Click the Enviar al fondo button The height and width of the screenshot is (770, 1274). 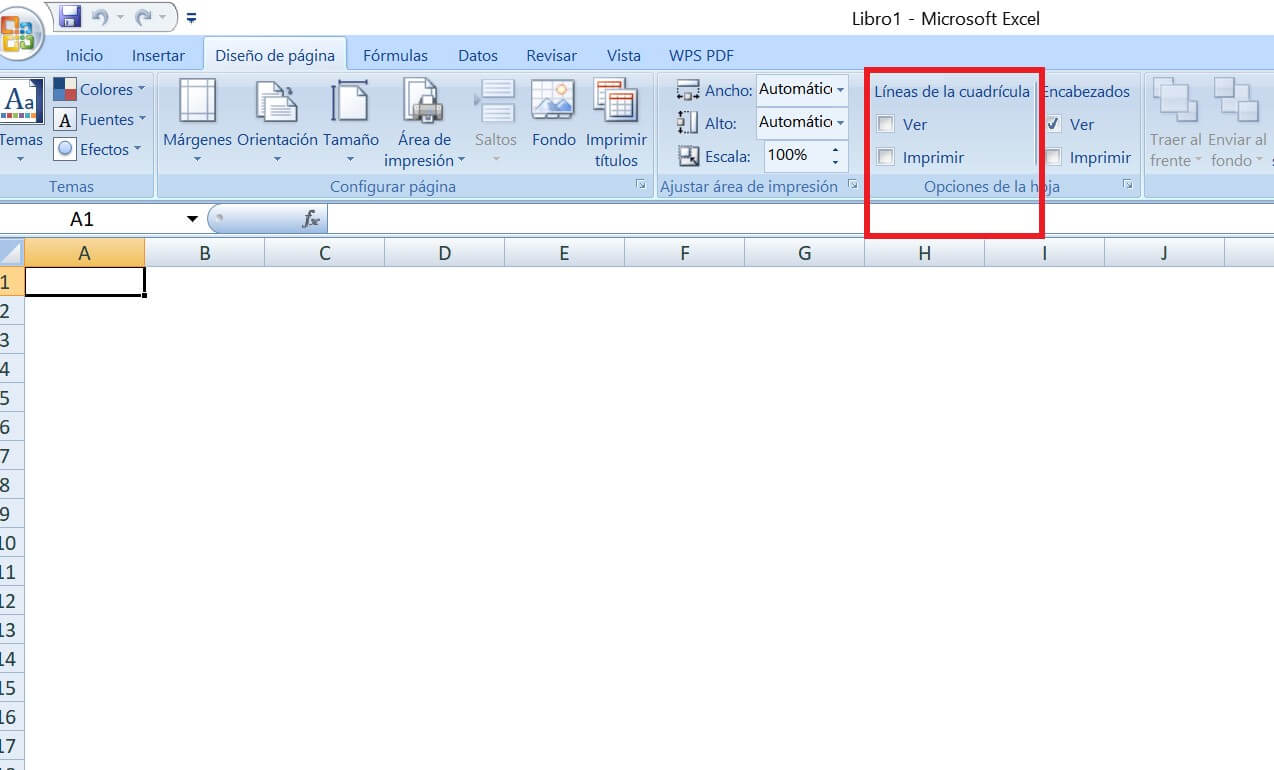1237,122
